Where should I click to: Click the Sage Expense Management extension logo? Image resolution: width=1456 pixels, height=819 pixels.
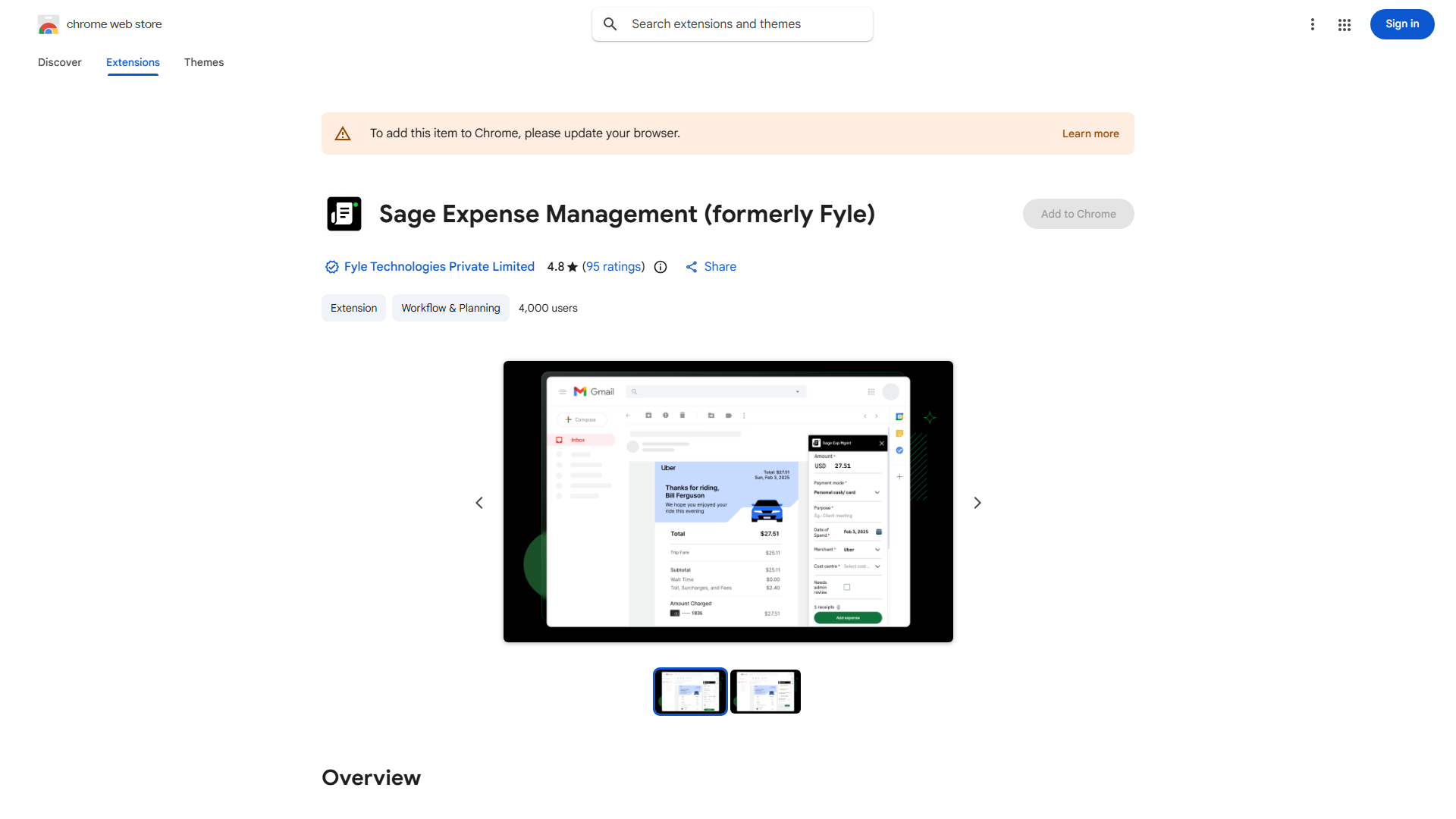click(x=344, y=214)
